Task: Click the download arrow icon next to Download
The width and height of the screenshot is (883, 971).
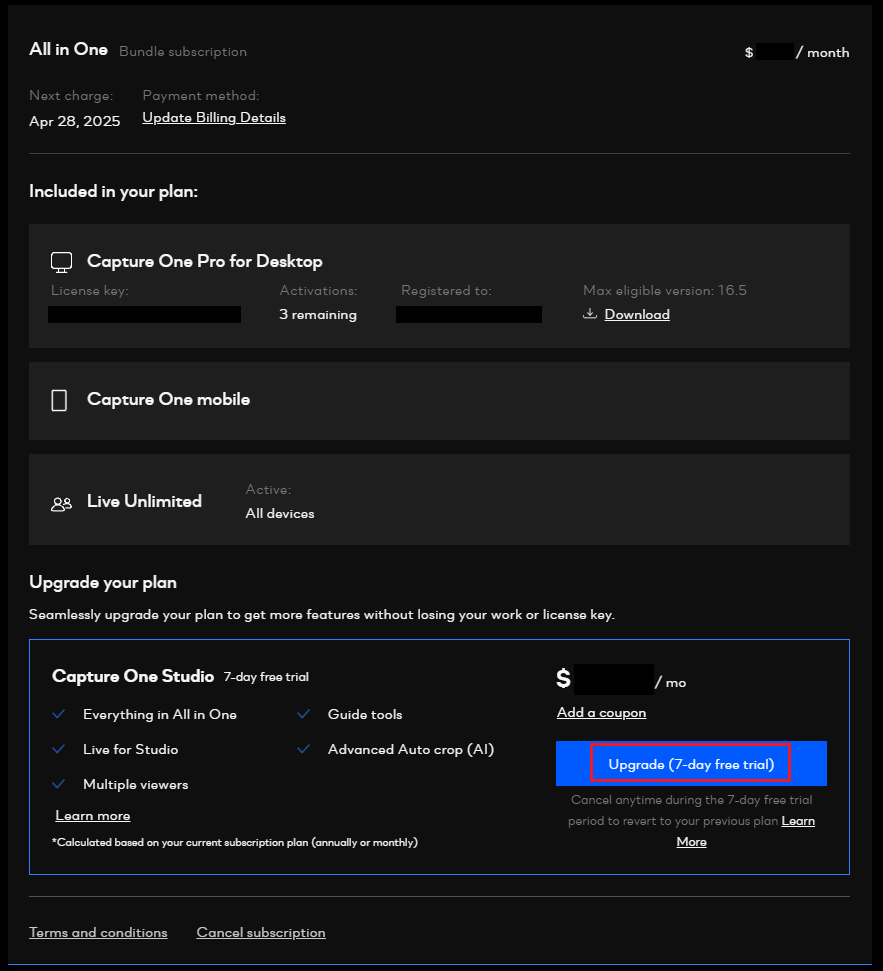Action: 590,313
